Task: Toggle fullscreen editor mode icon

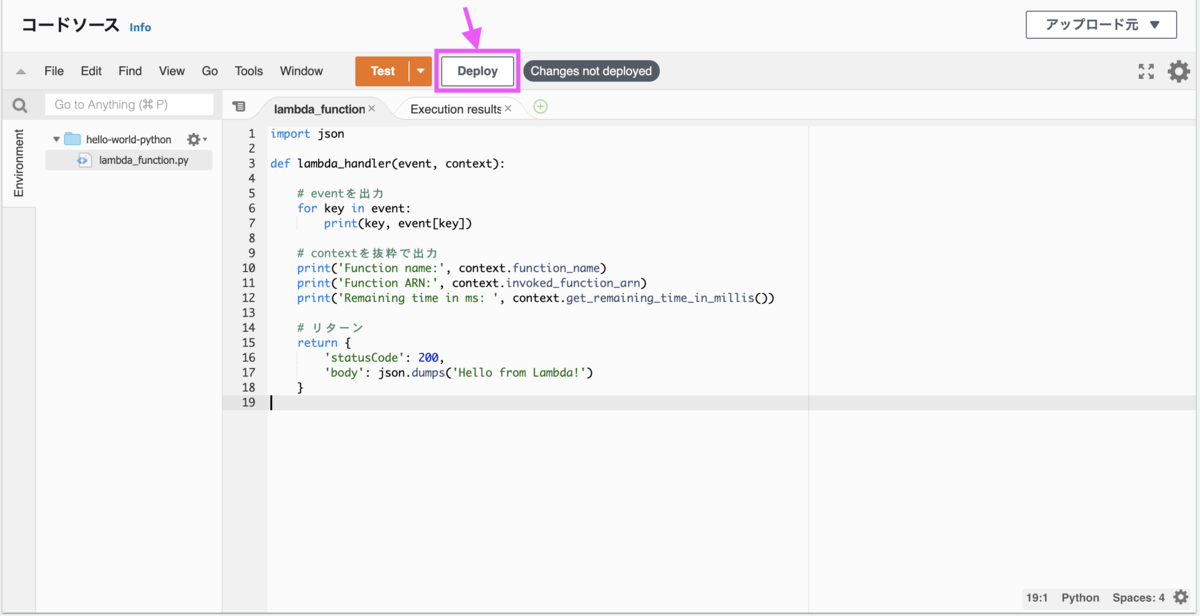Action: click(1146, 71)
